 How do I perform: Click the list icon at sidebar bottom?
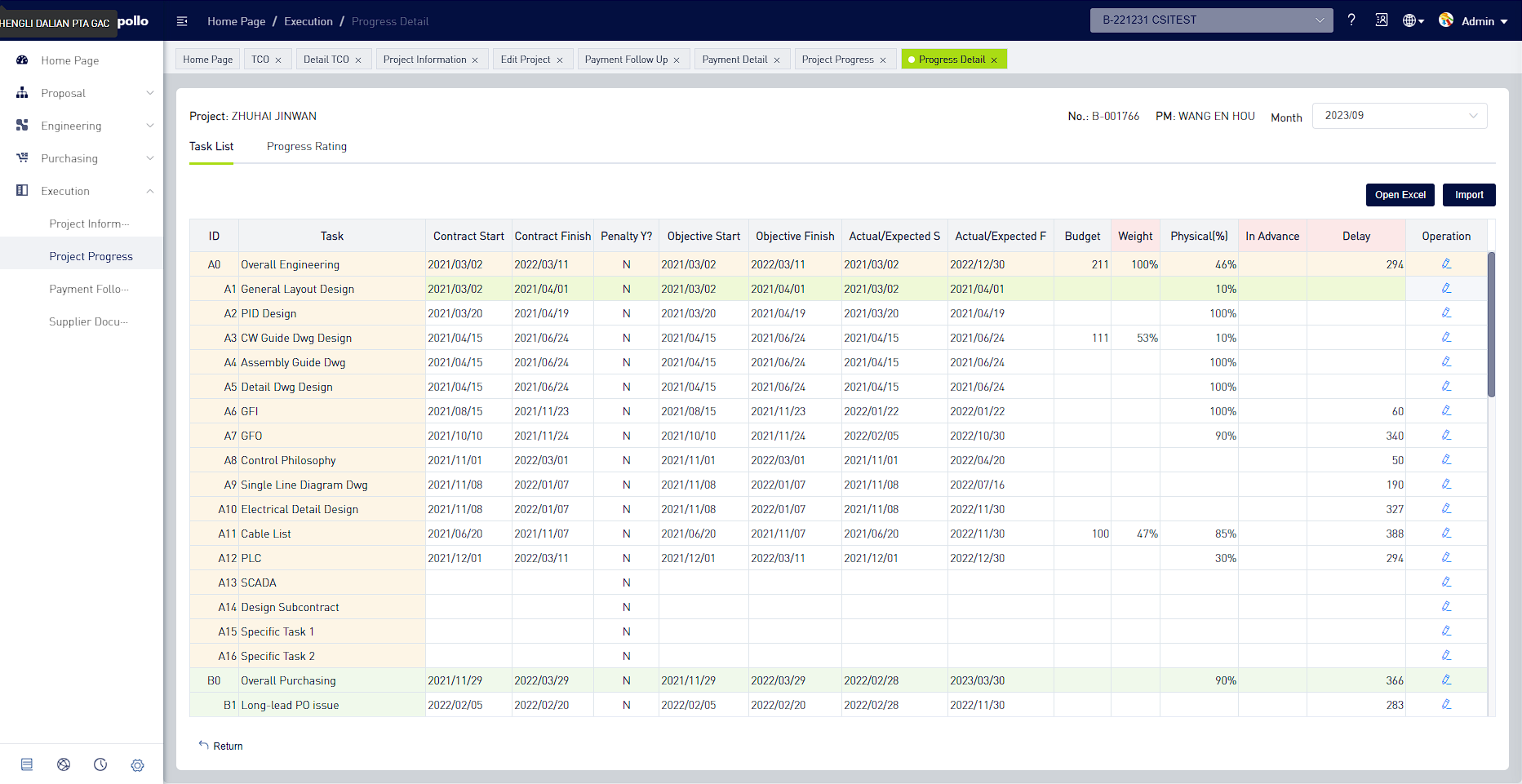(27, 764)
